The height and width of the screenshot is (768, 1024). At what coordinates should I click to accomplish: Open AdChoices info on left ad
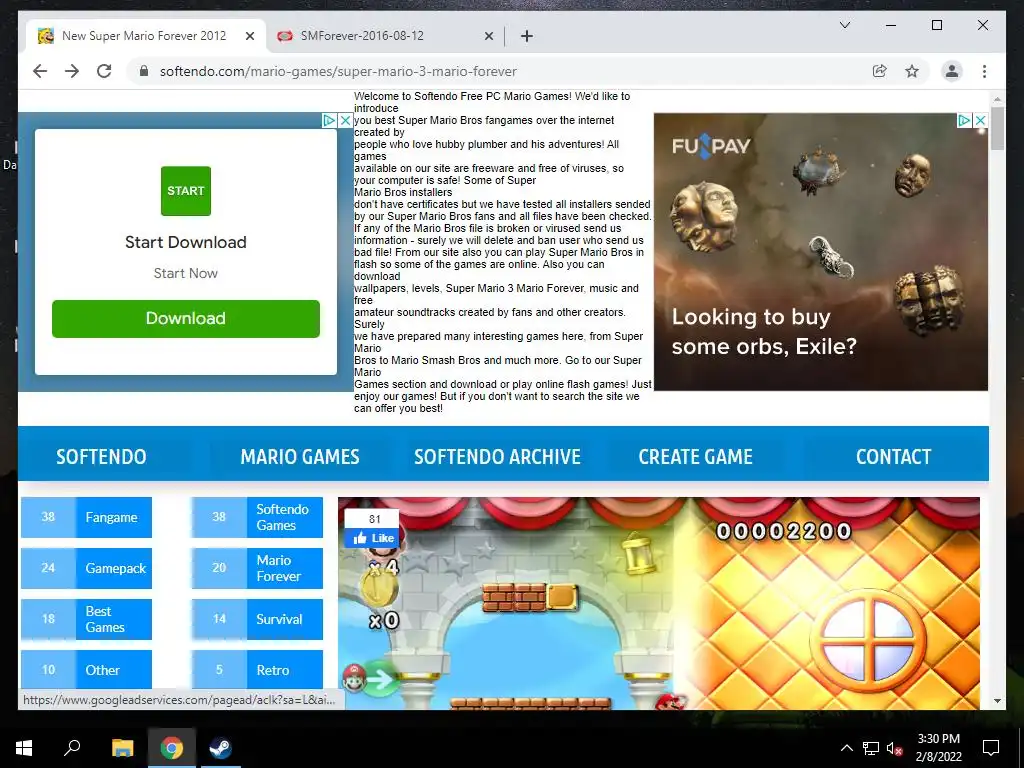(329, 120)
